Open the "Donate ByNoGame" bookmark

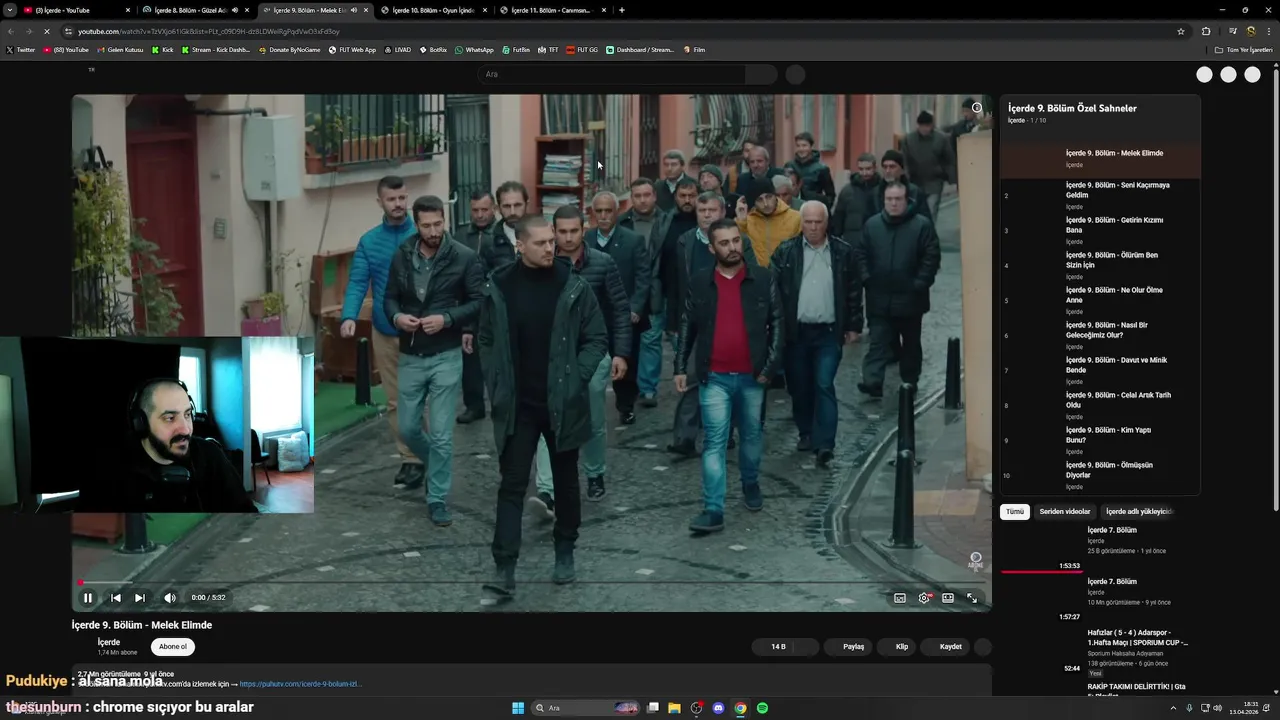(289, 49)
